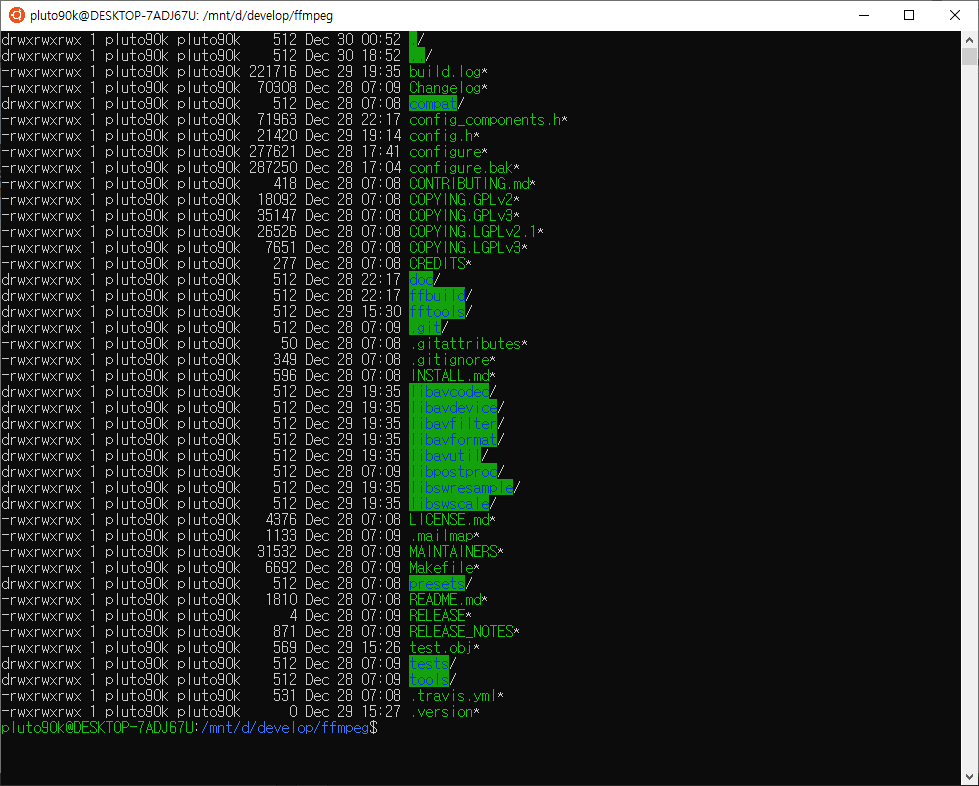Viewport: 979px width, 786px height.
Task: Minimize the terminal window
Action: pyautogui.click(x=864, y=15)
